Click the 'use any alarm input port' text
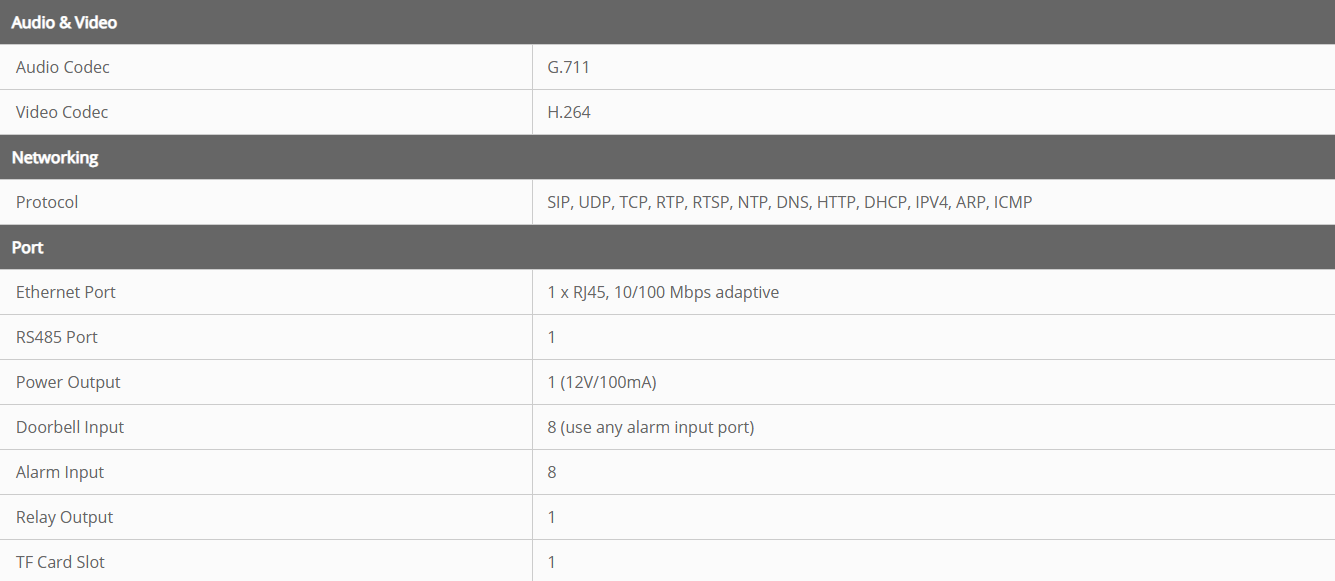Viewport: 1335px width, 581px height. (657, 427)
